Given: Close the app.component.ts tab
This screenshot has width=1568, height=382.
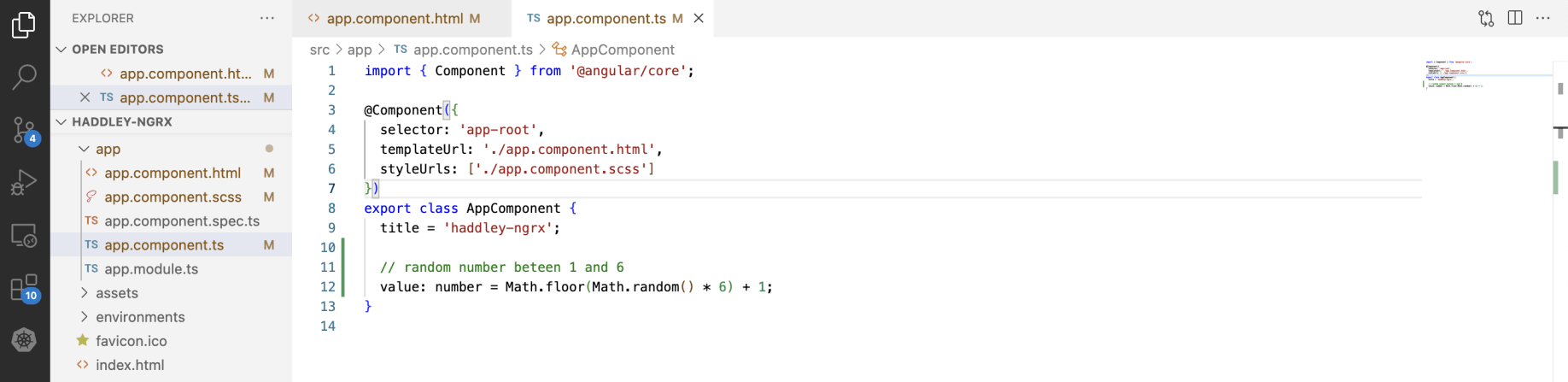Looking at the screenshot, I should [x=699, y=18].
